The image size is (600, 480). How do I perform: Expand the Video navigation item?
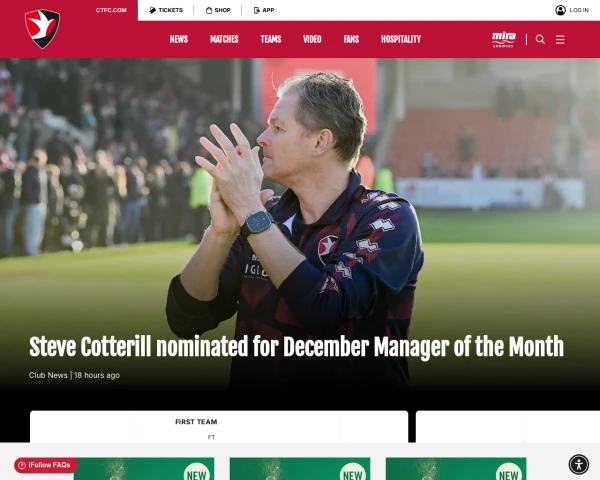(x=312, y=39)
